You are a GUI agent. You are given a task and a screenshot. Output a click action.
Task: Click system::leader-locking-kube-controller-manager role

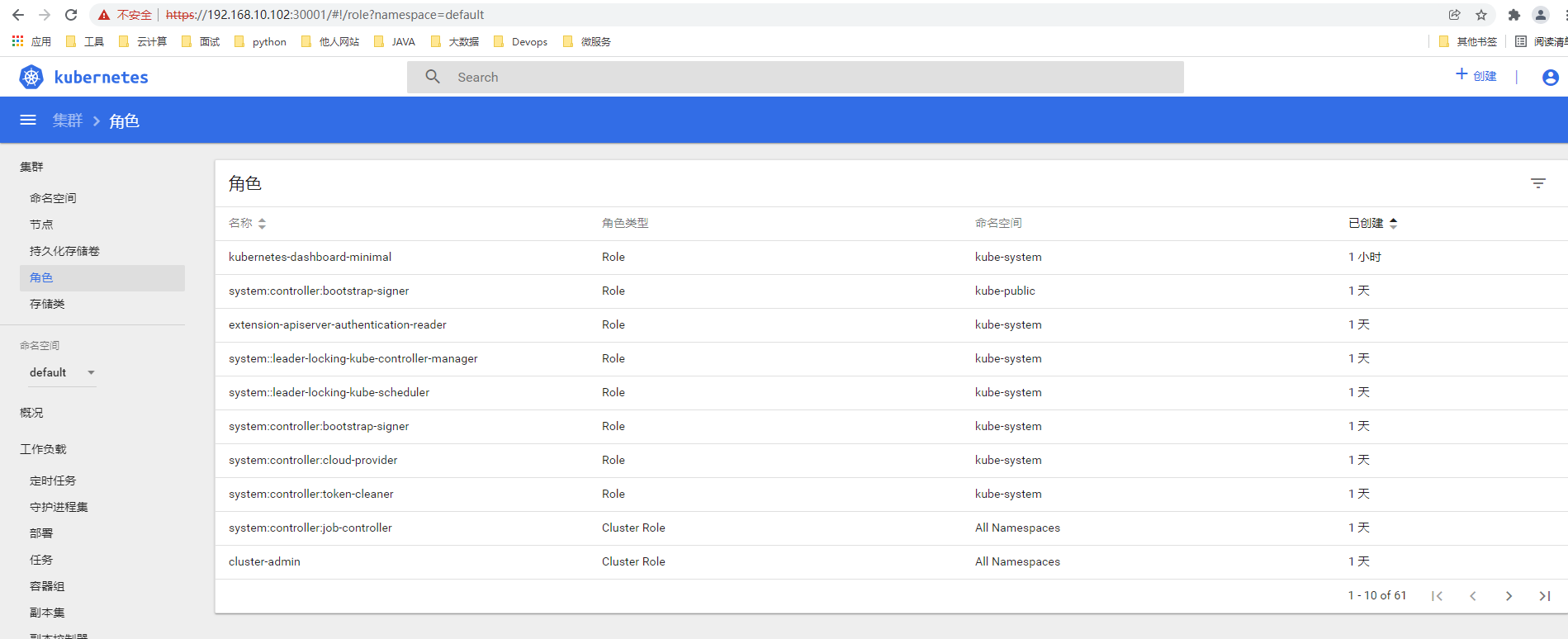click(x=353, y=358)
